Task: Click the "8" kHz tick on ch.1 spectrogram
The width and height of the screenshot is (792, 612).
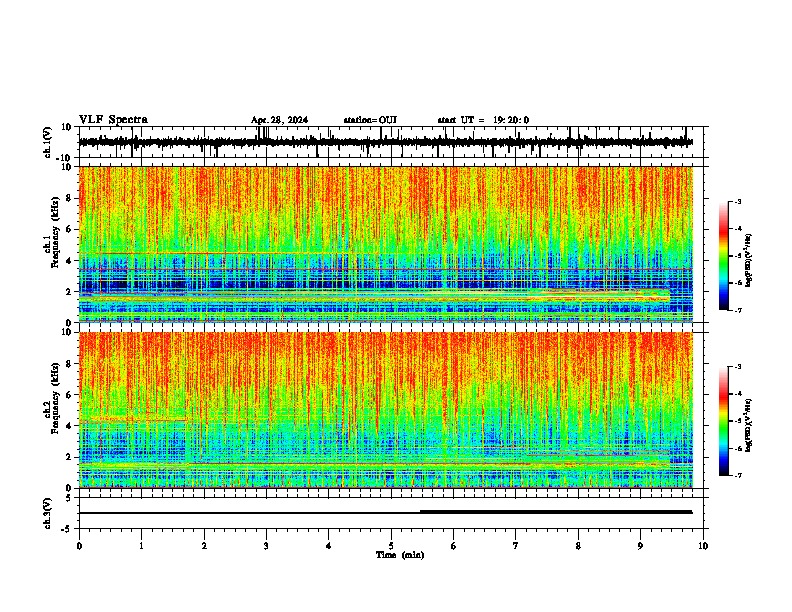Action: tap(69, 198)
